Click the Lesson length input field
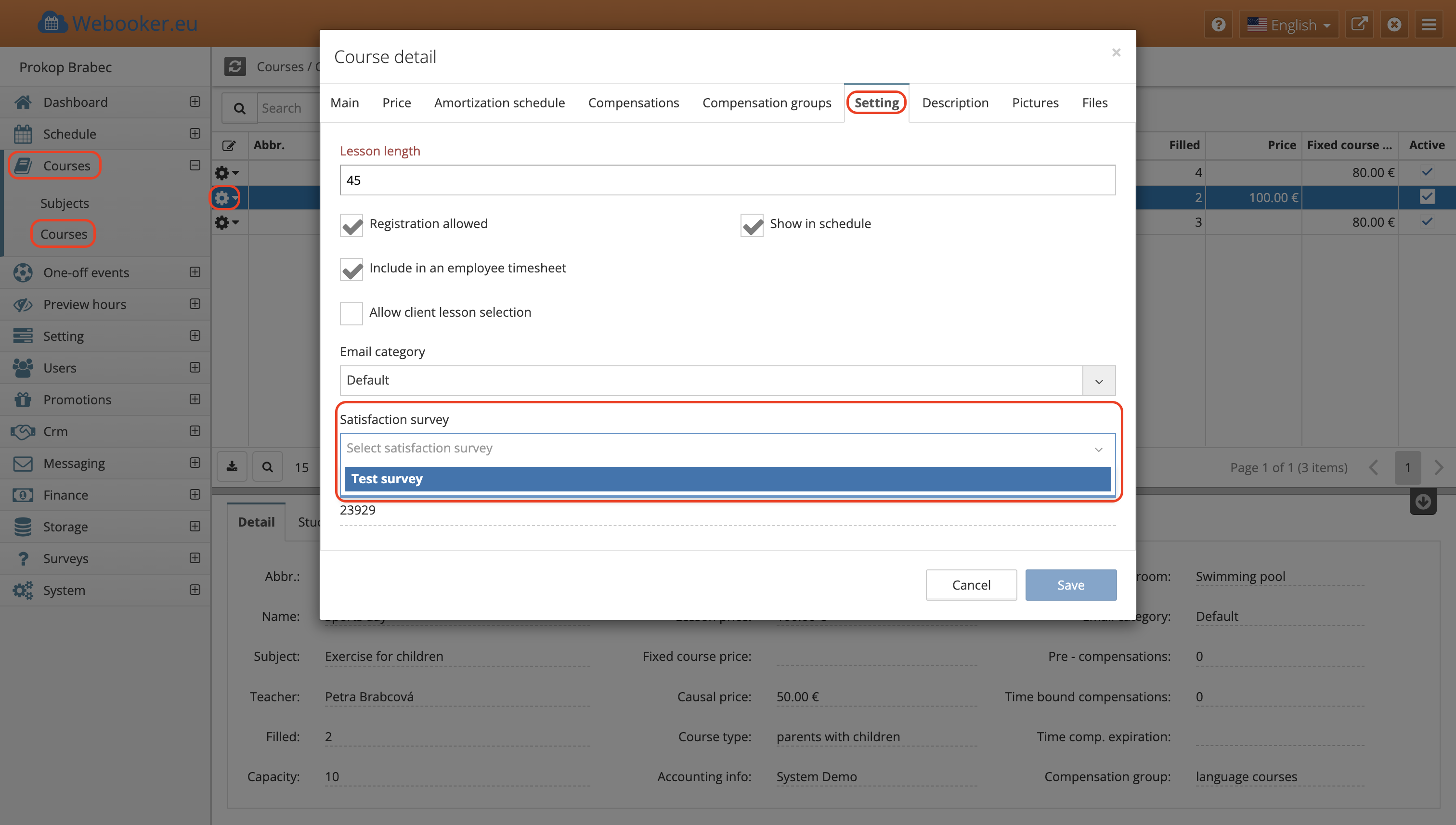1456x825 pixels. (727, 180)
